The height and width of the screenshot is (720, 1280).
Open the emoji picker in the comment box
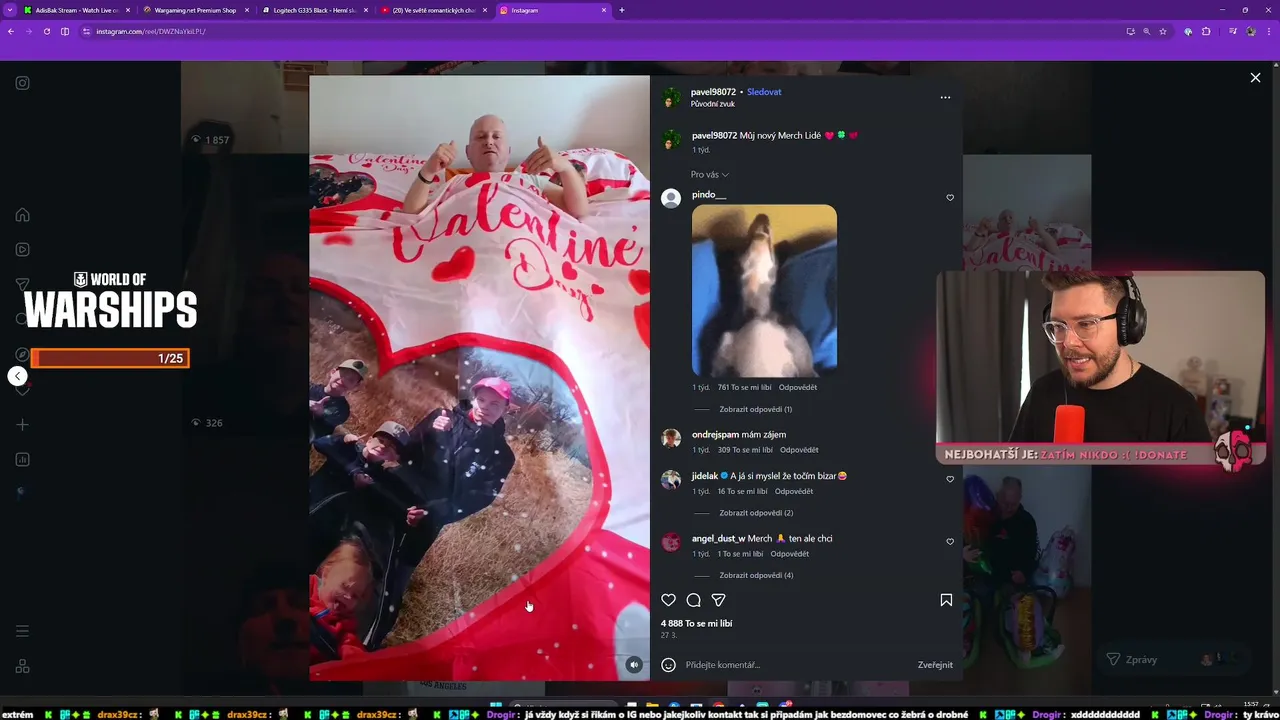pos(669,665)
